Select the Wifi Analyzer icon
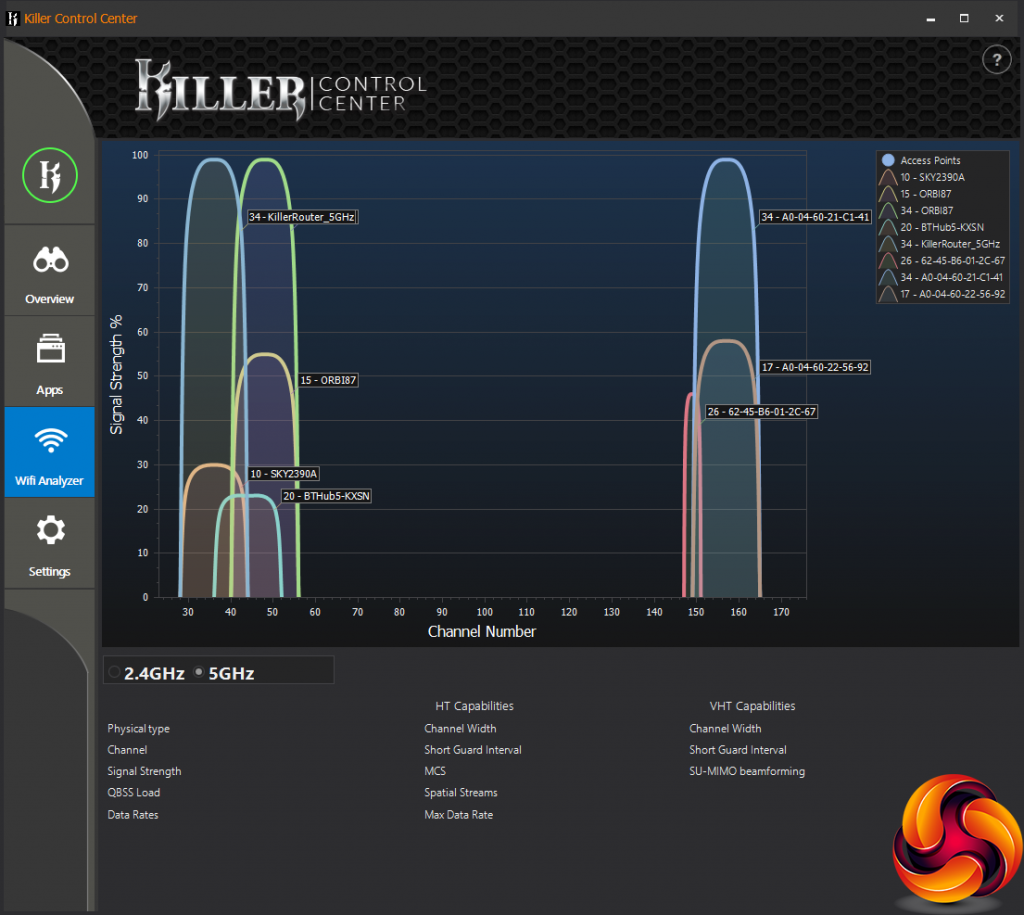Screen dimensions: 1024x915 [50, 440]
